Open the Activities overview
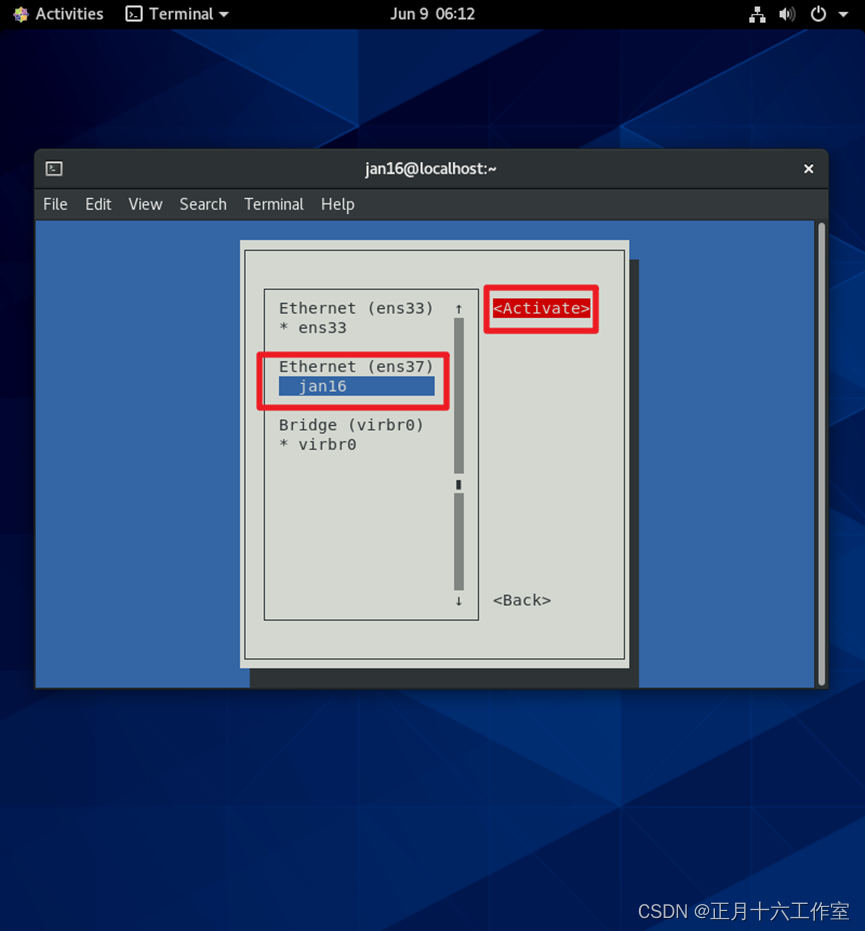The width and height of the screenshot is (865, 931). [69, 14]
